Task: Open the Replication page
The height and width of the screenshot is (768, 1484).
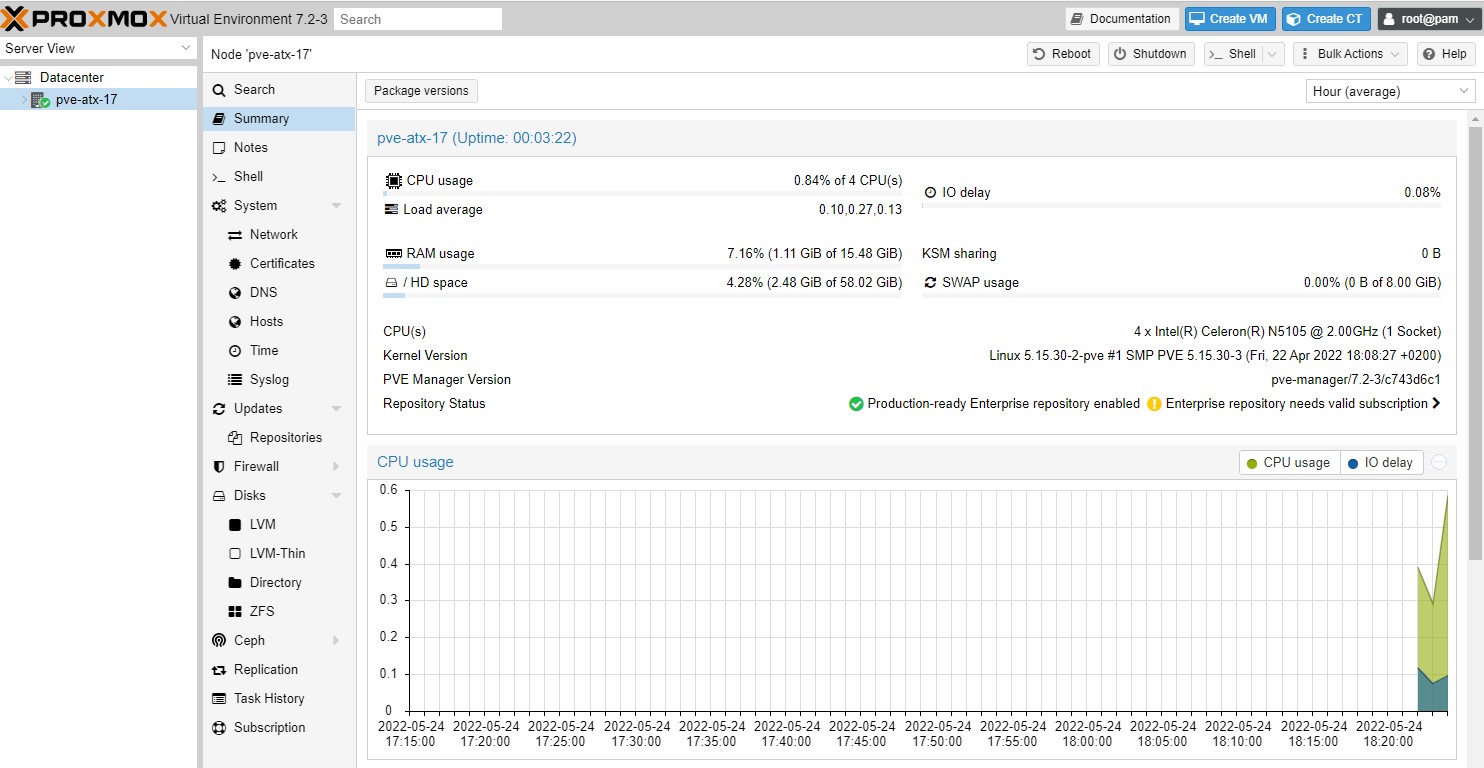Action: pos(279,669)
